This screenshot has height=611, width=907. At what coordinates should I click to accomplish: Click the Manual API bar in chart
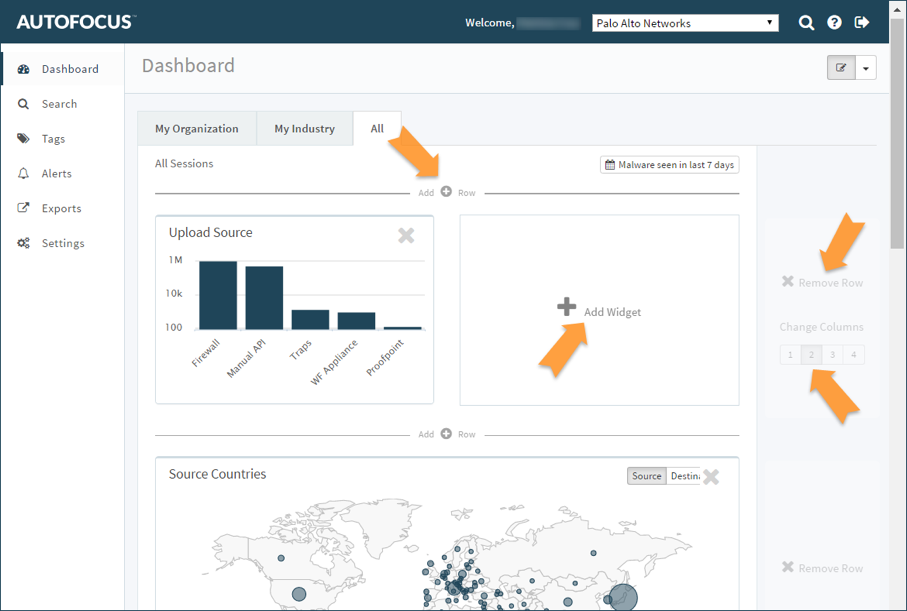pos(264,298)
